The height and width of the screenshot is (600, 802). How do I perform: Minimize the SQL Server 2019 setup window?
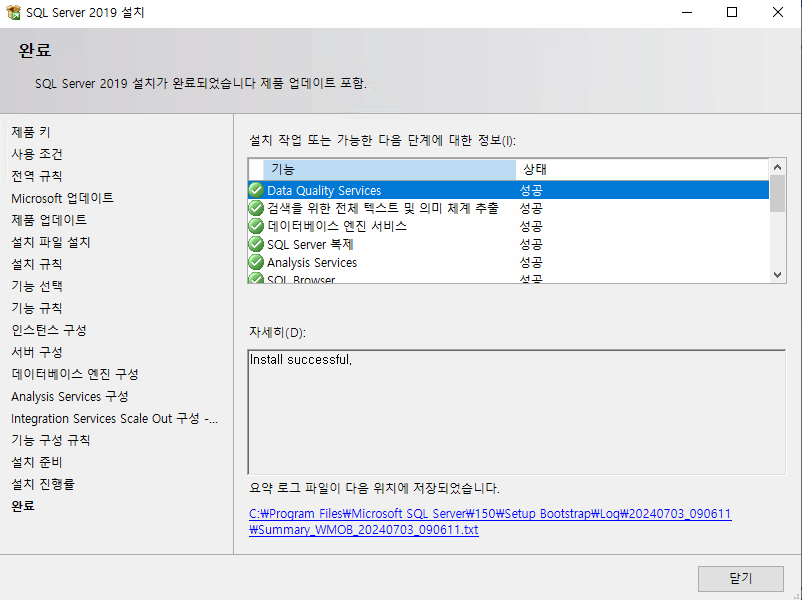[x=687, y=12]
